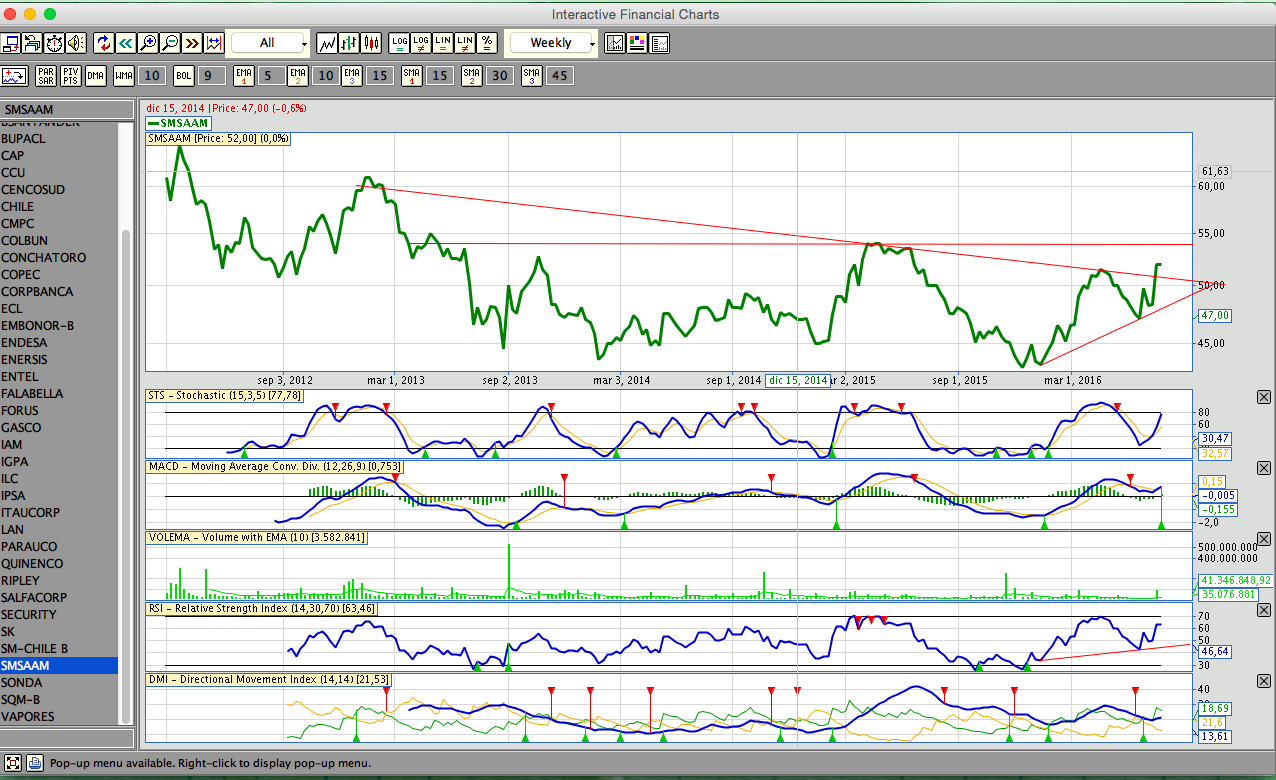The image size is (1276, 780).
Task: Select the line chart style icon
Action: point(327,43)
